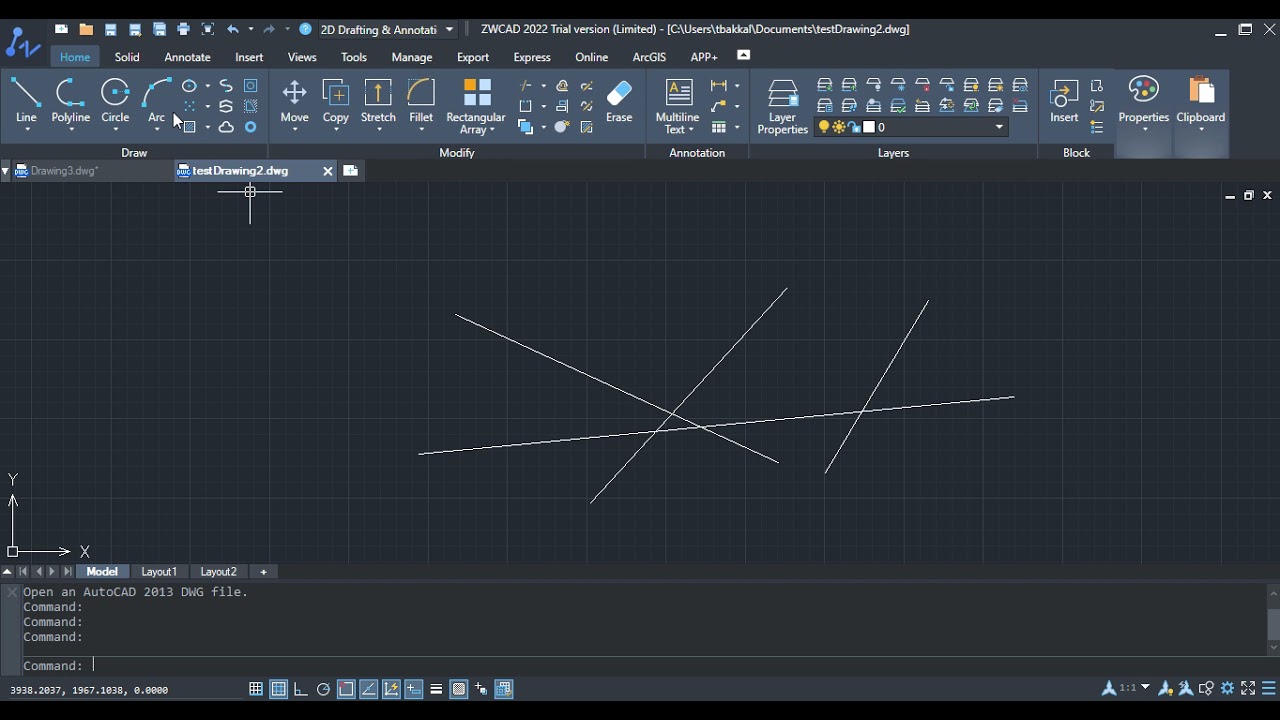Open the layer 0 dropdown list
The height and width of the screenshot is (720, 1280).
tap(998, 127)
